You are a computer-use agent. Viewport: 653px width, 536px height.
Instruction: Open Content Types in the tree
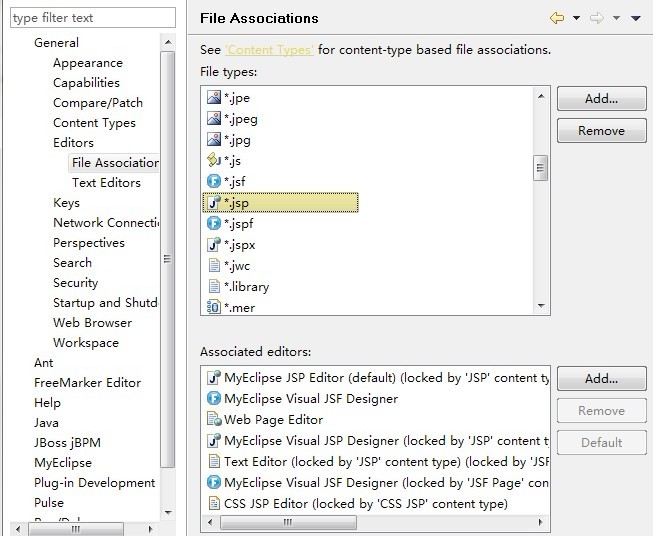(94, 123)
